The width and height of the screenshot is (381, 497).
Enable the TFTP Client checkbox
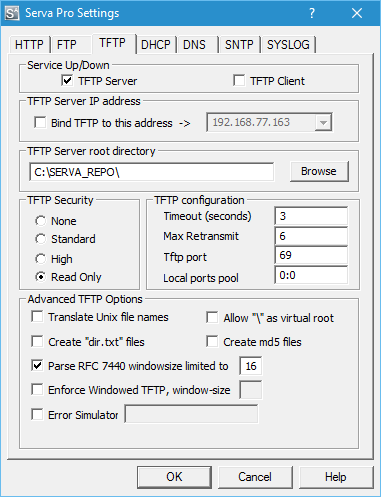pyautogui.click(x=239, y=81)
